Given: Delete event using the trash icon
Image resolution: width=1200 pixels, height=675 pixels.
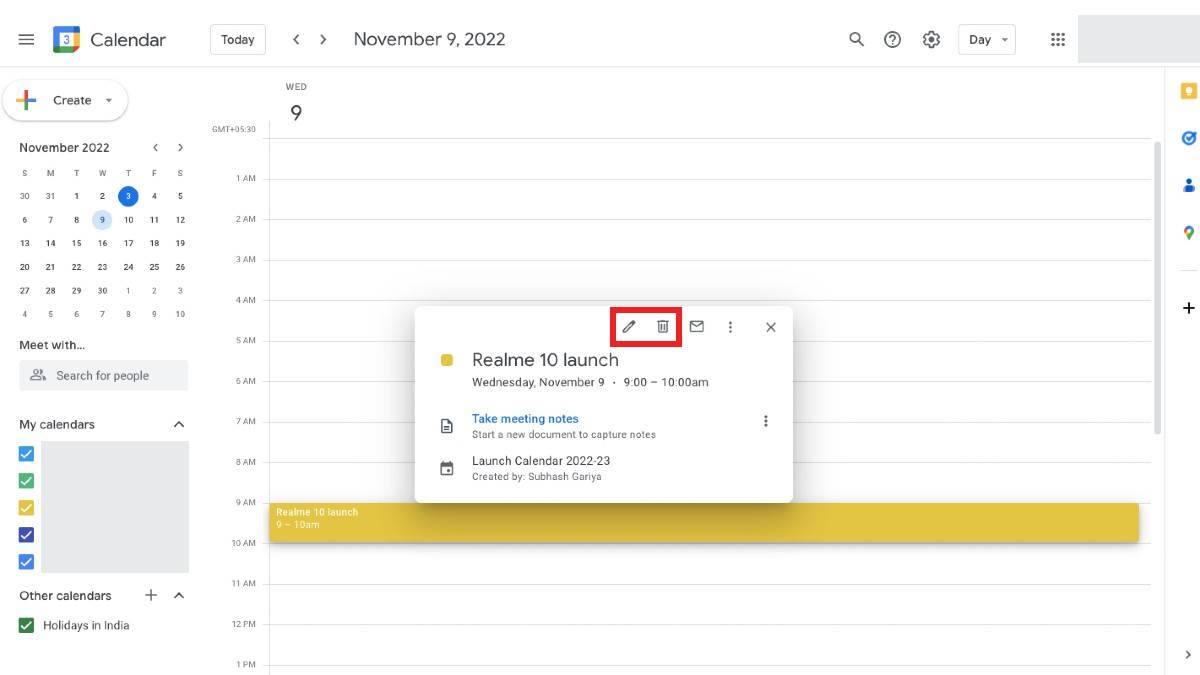Looking at the screenshot, I should coord(662,327).
